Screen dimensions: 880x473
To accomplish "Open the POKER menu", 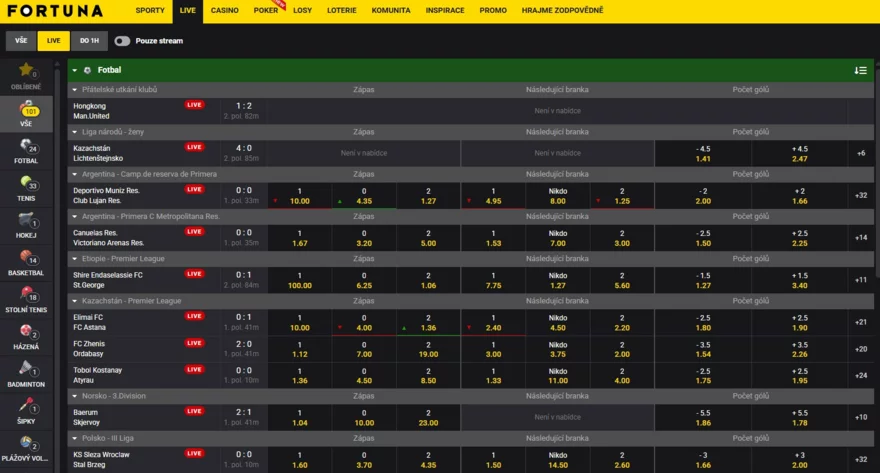I will (265, 11).
